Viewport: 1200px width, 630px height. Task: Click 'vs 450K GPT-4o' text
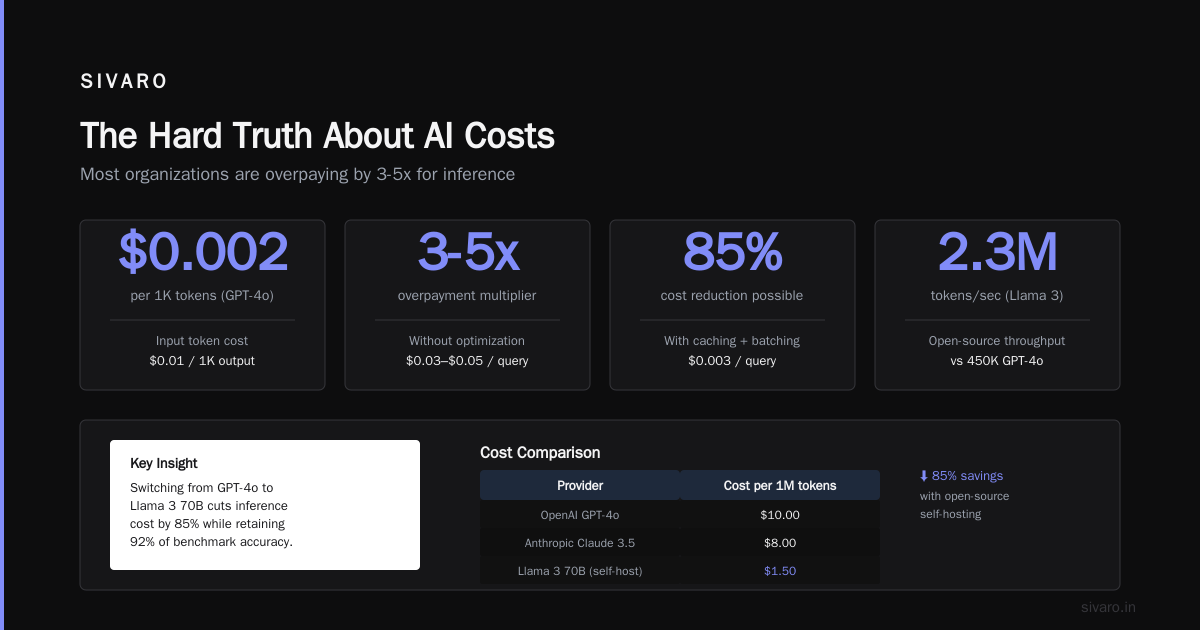pos(997,361)
